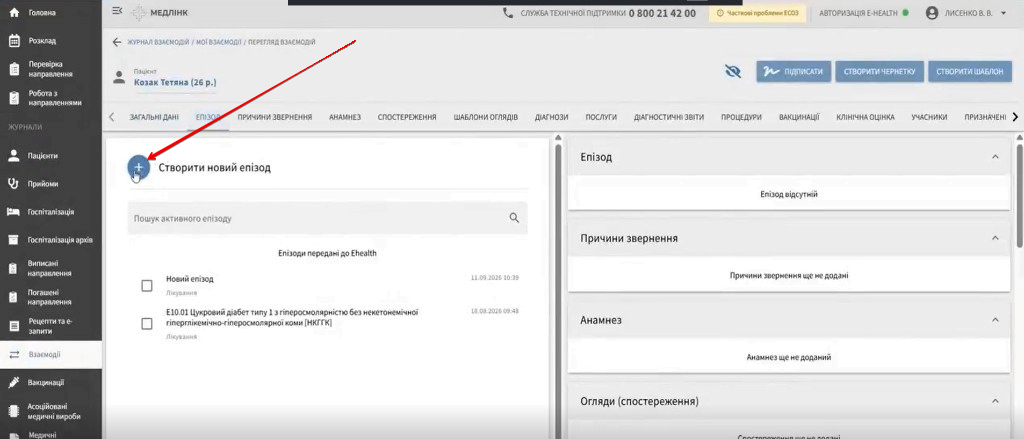Switch to the Анамнез tab
This screenshot has height=439, width=1024.
pyautogui.click(x=345, y=118)
